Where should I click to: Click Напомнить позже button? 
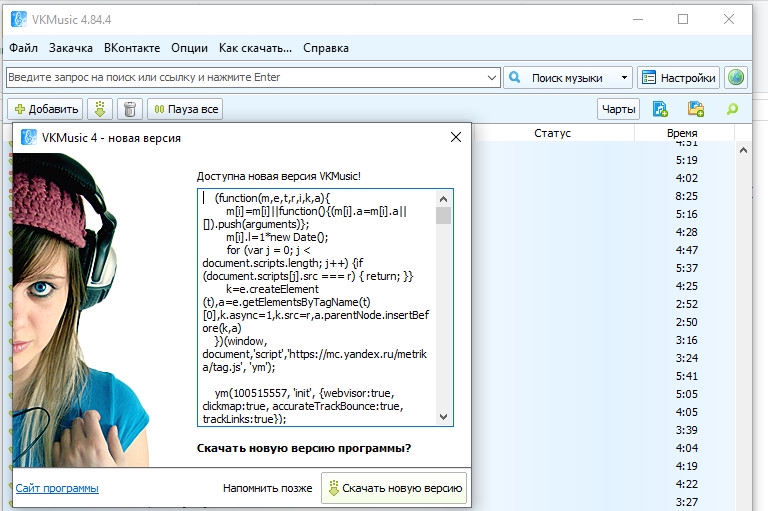[267, 488]
